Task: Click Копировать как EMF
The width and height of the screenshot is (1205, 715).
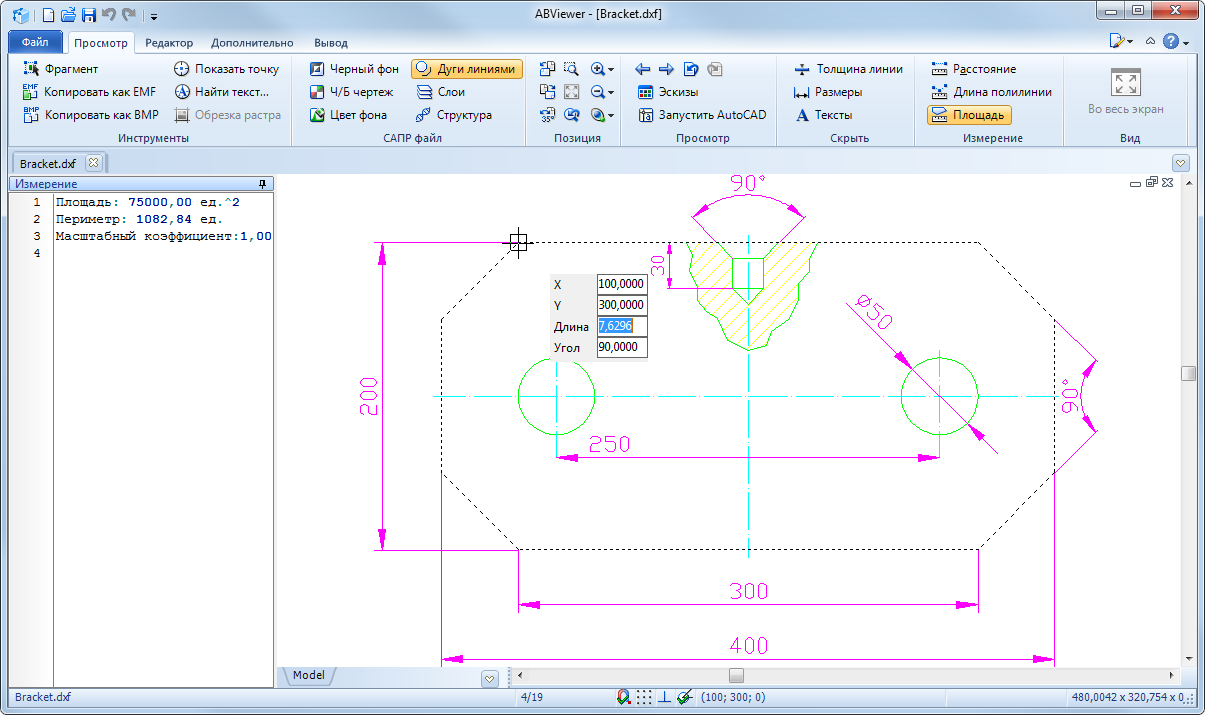Action: coord(89,92)
